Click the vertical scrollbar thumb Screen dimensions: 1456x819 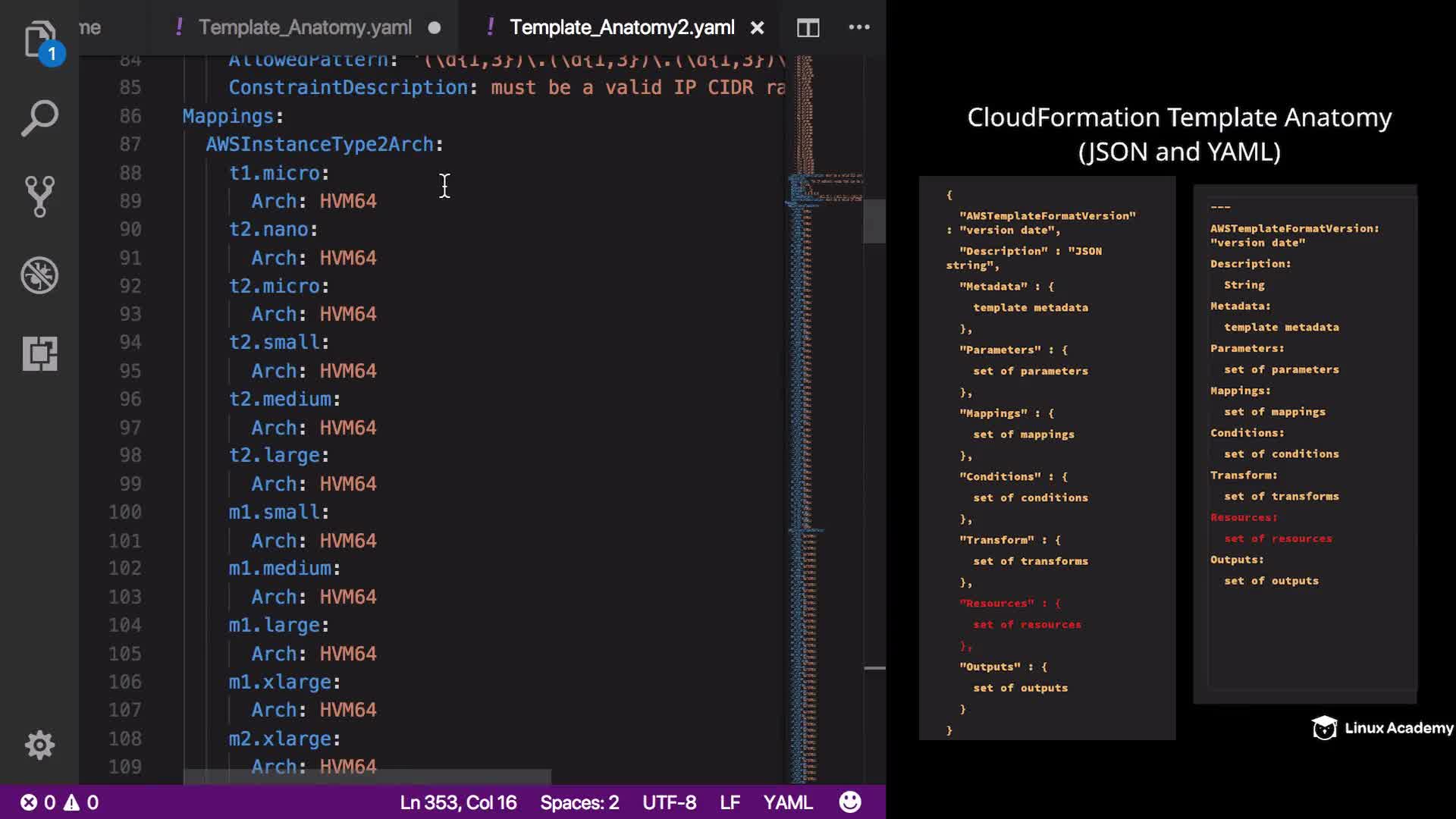pos(874,221)
